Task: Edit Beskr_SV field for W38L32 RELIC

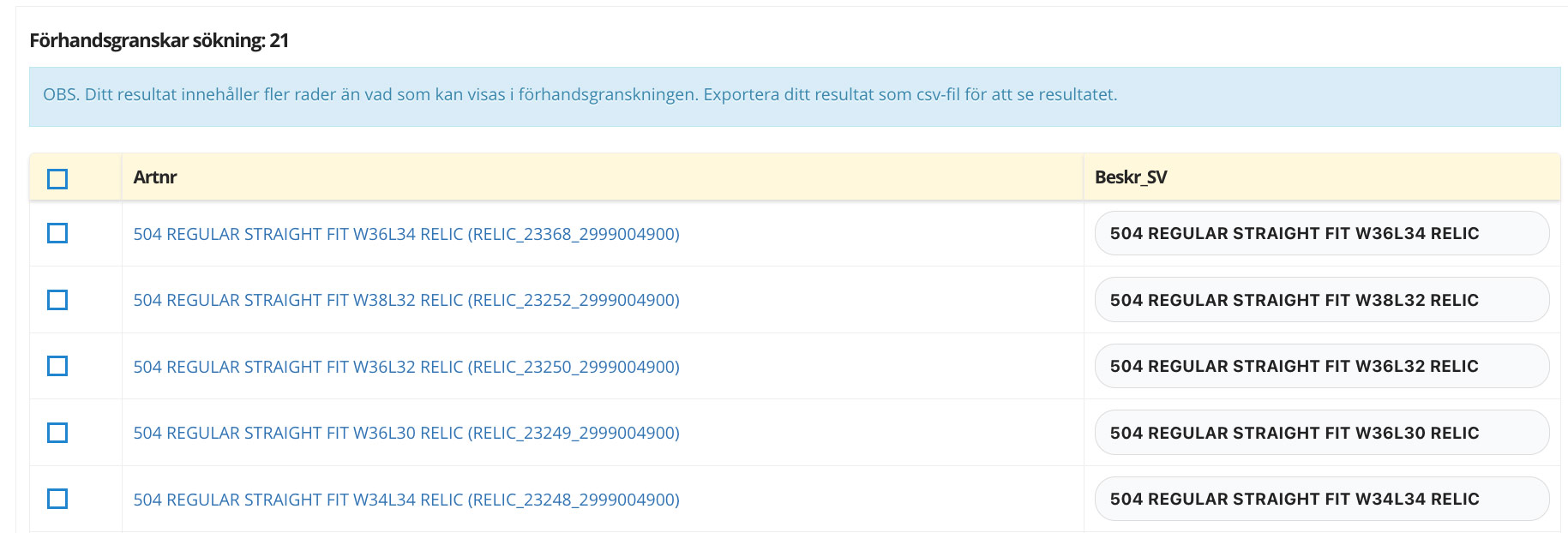Action: tap(1322, 300)
